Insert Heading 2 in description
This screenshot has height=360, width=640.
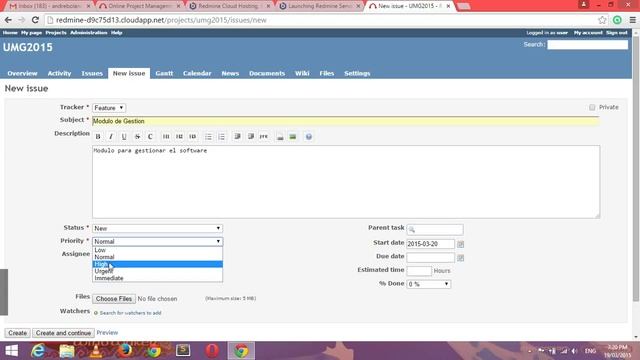179,137
